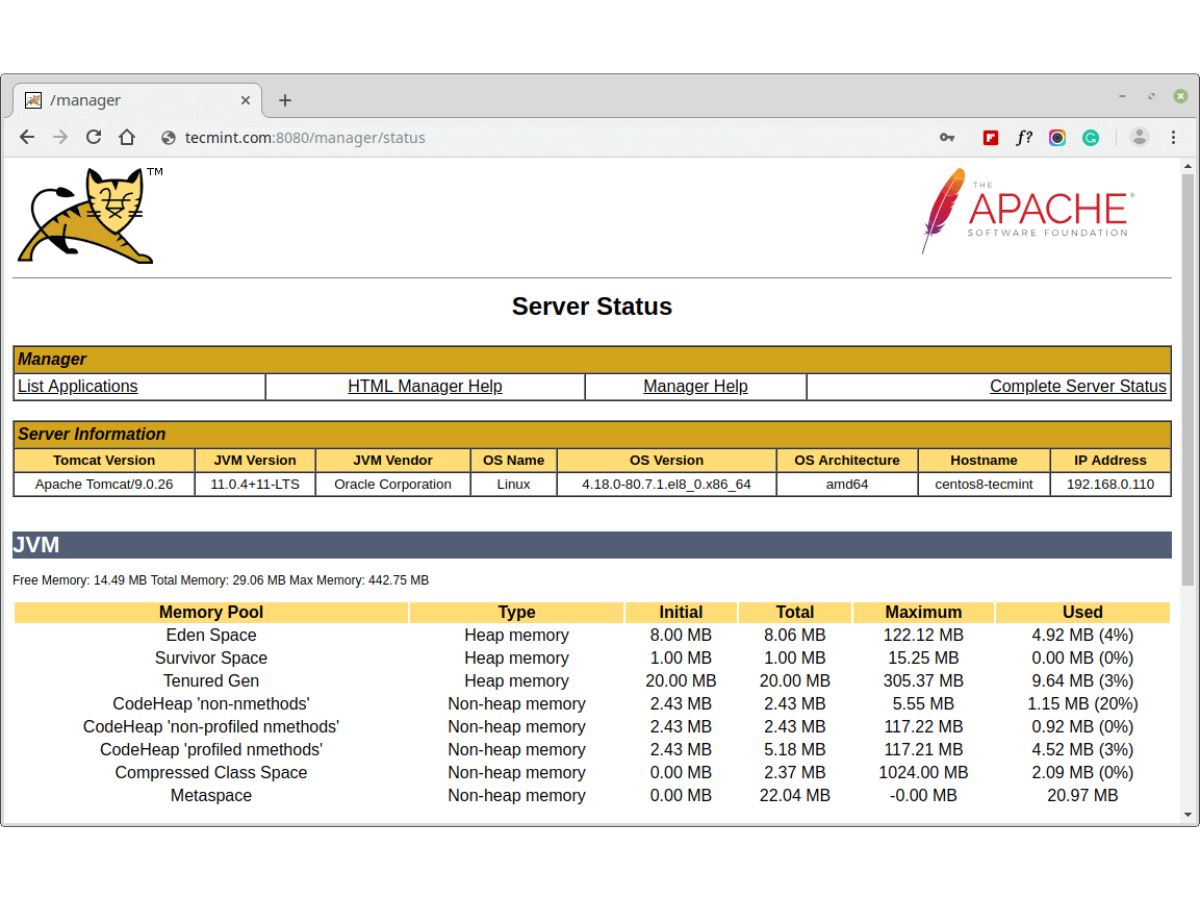Click the Server Status heading
The height and width of the screenshot is (900, 1200).
[x=592, y=306]
